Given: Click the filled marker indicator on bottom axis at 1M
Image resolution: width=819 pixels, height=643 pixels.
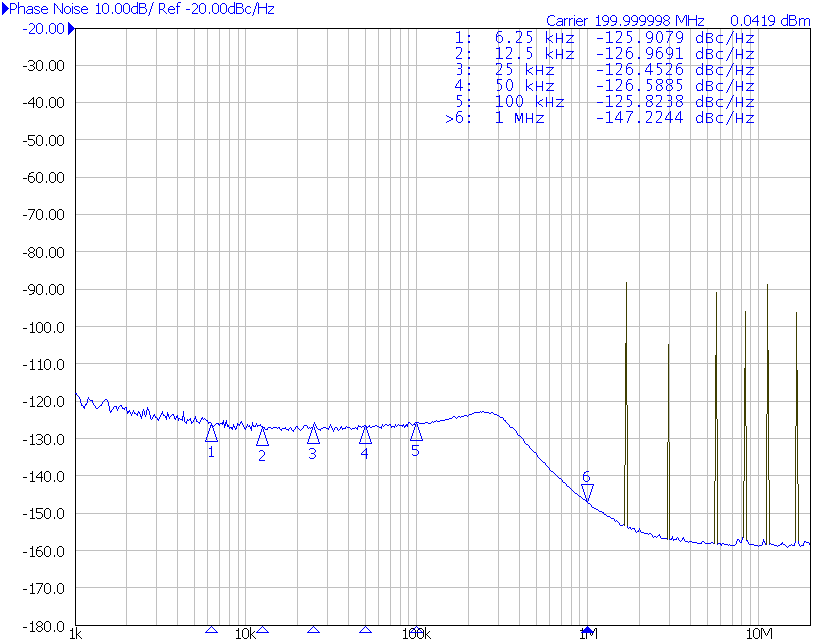Looking at the screenshot, I should pyautogui.click(x=587, y=631).
